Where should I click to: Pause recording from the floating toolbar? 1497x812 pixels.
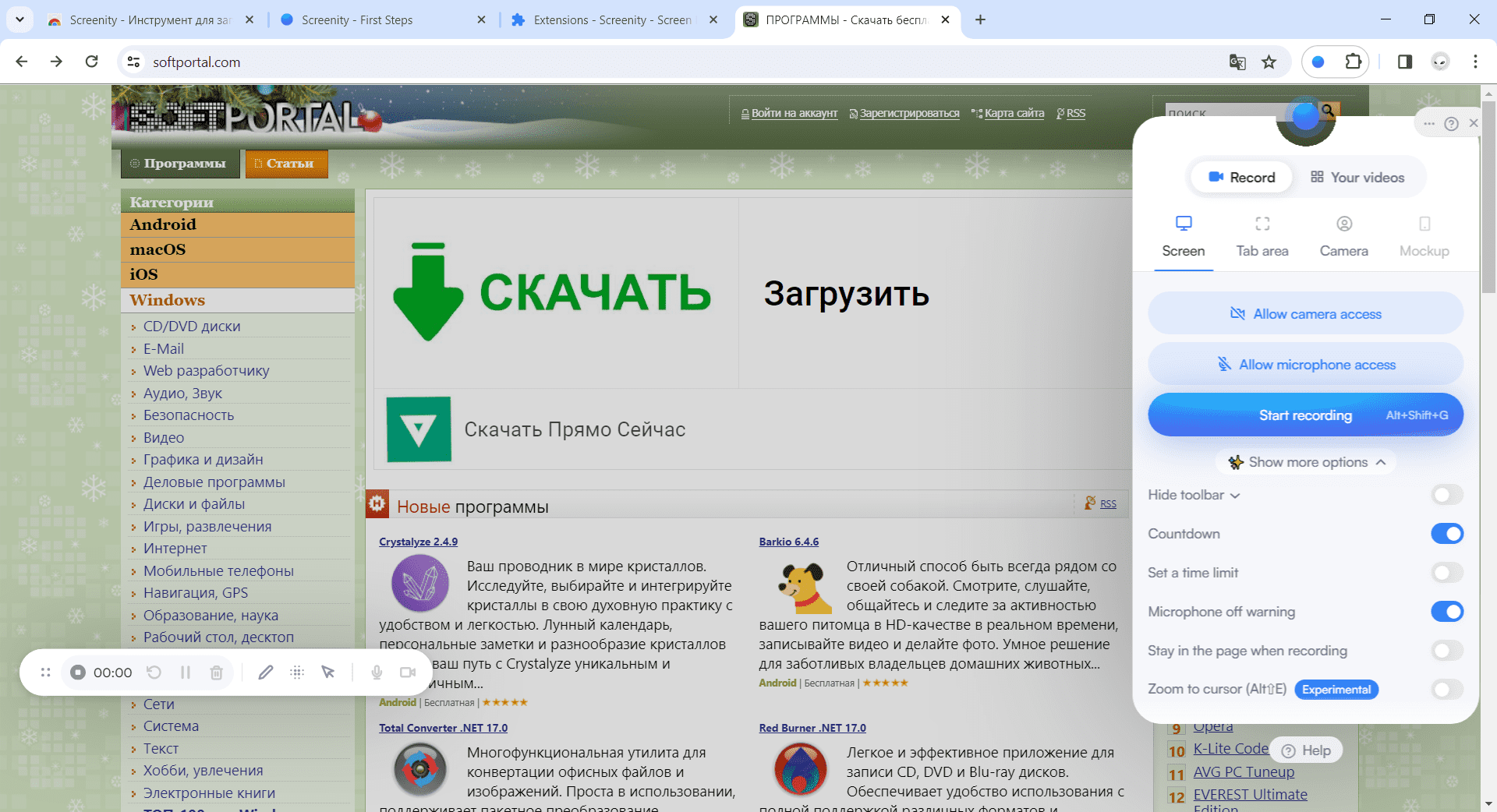186,672
